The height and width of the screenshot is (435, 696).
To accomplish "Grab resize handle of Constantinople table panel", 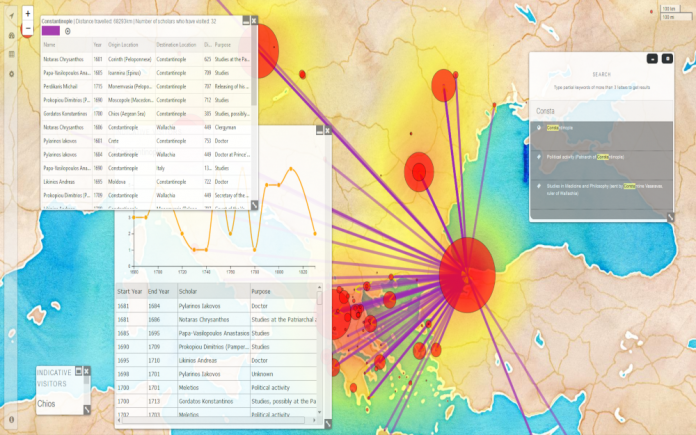I will (254, 205).
